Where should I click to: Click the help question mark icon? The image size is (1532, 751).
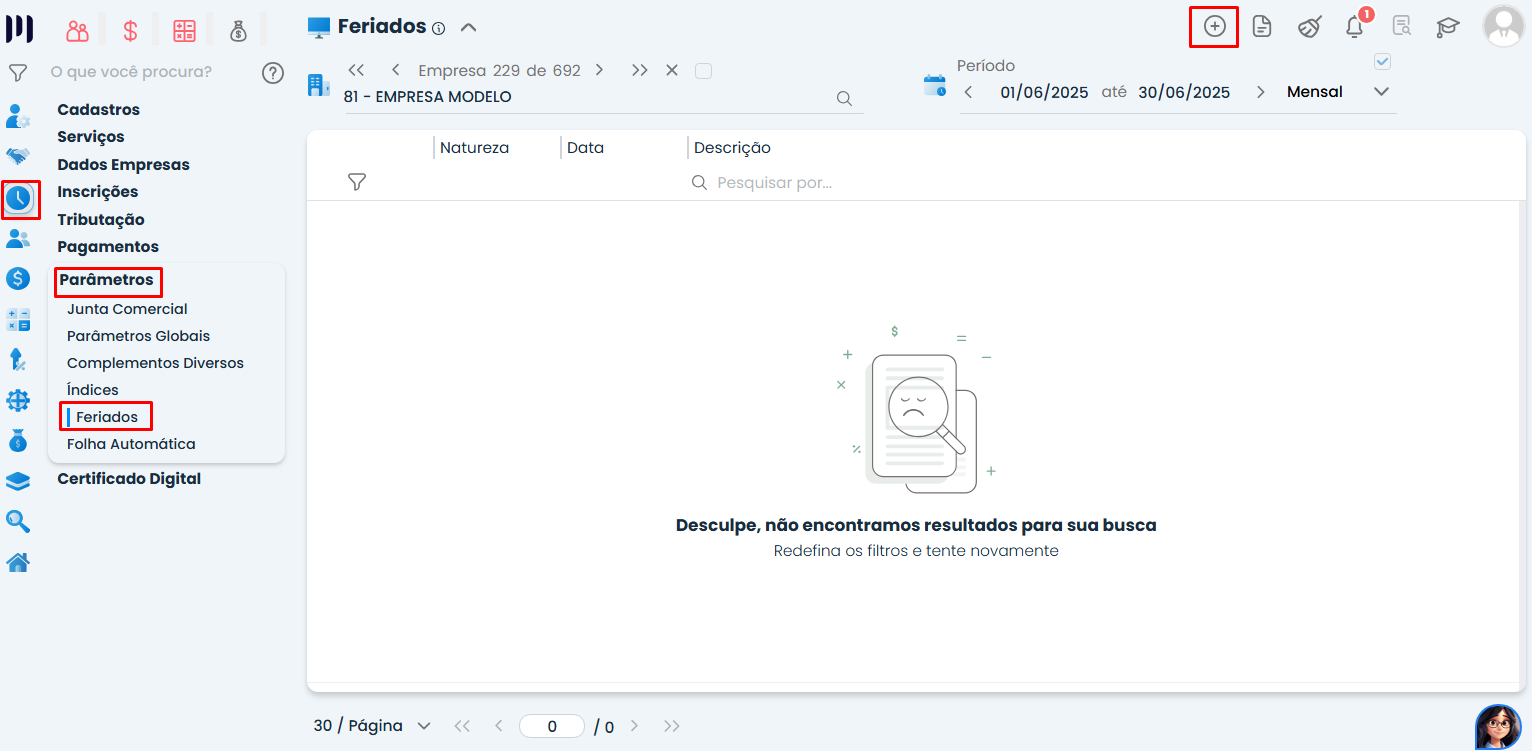[272, 73]
